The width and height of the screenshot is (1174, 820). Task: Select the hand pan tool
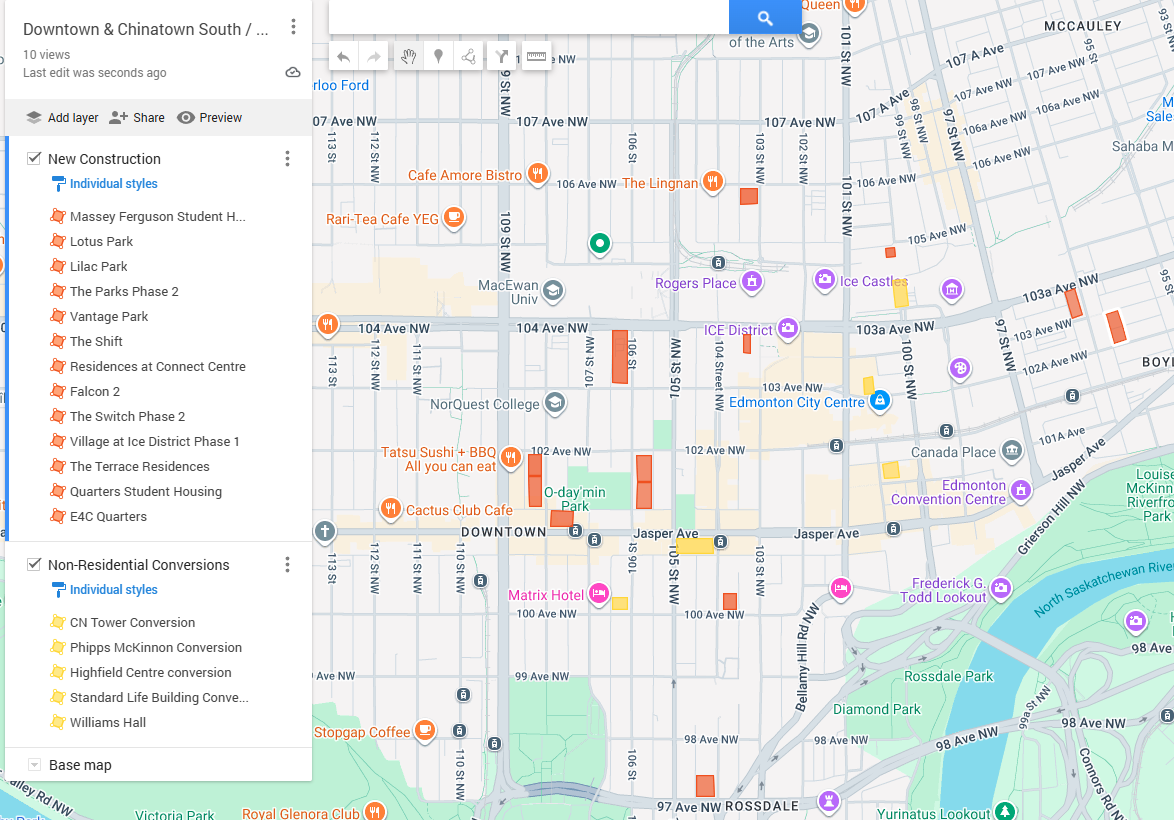408,56
